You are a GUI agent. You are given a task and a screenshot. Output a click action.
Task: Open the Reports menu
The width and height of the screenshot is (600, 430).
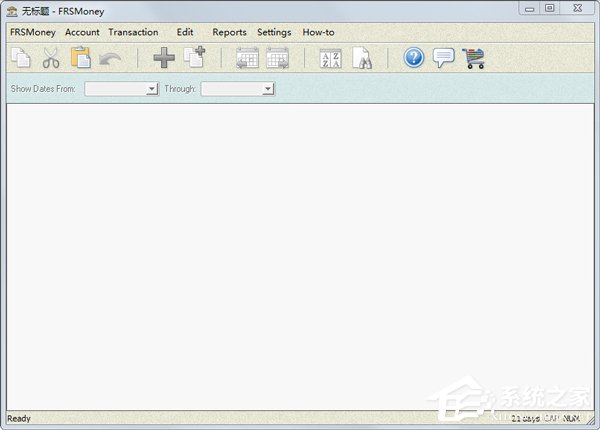(229, 32)
